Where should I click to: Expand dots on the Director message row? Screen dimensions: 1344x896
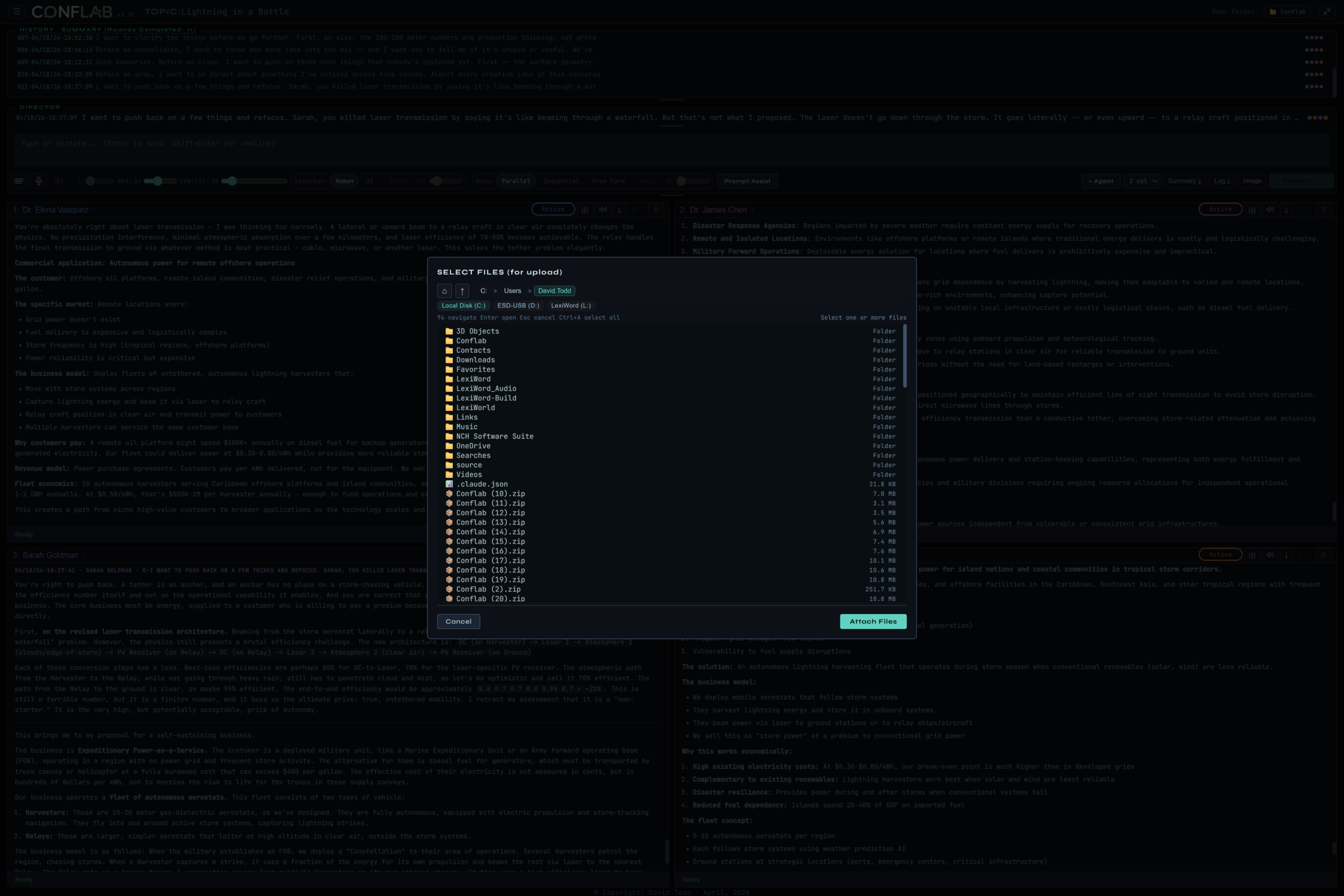coord(1318,118)
